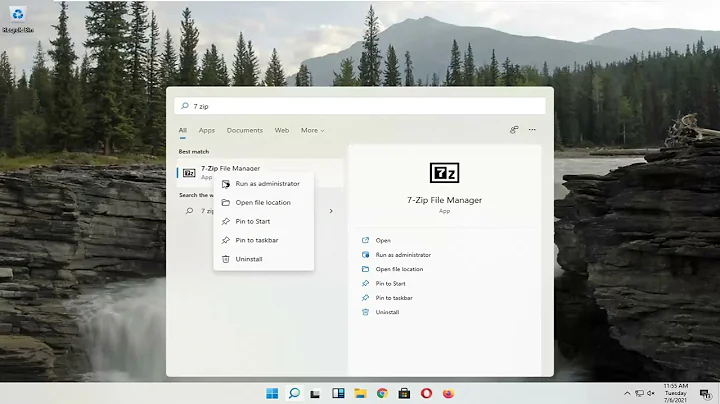
Task: Open Task View from the taskbar
Action: click(315, 393)
